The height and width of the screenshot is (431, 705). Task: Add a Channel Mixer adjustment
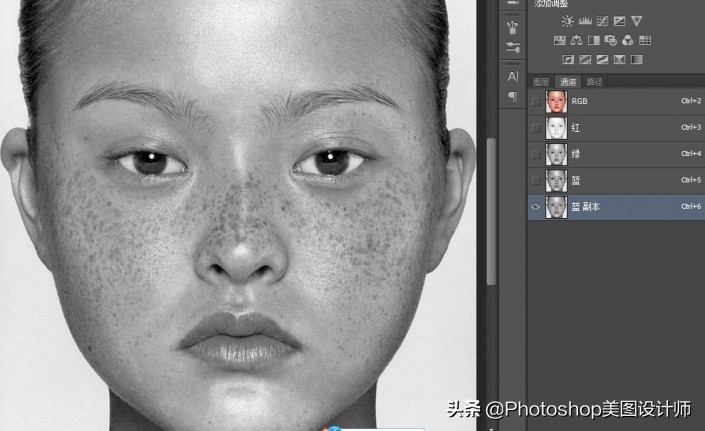(628, 40)
